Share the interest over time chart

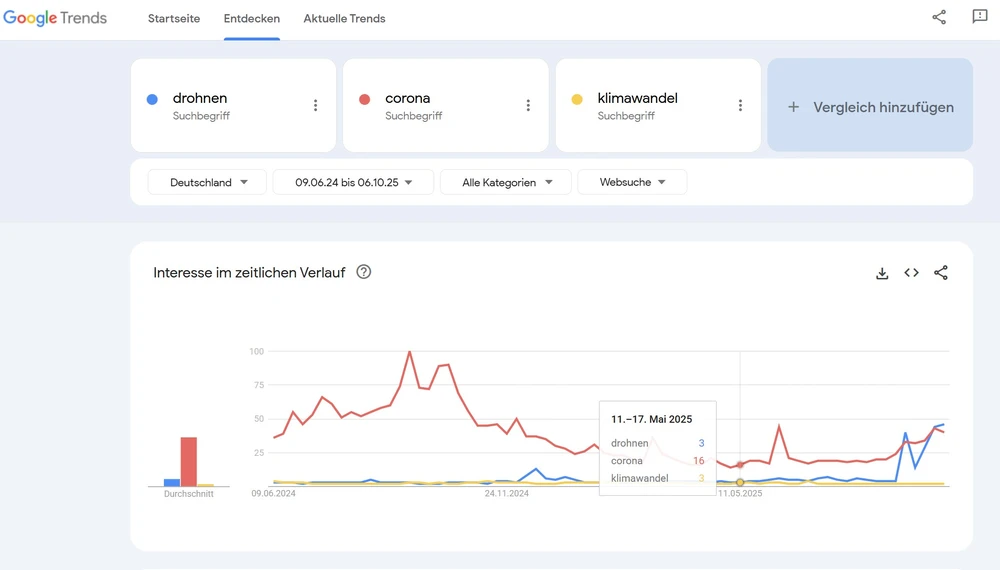[x=941, y=273]
